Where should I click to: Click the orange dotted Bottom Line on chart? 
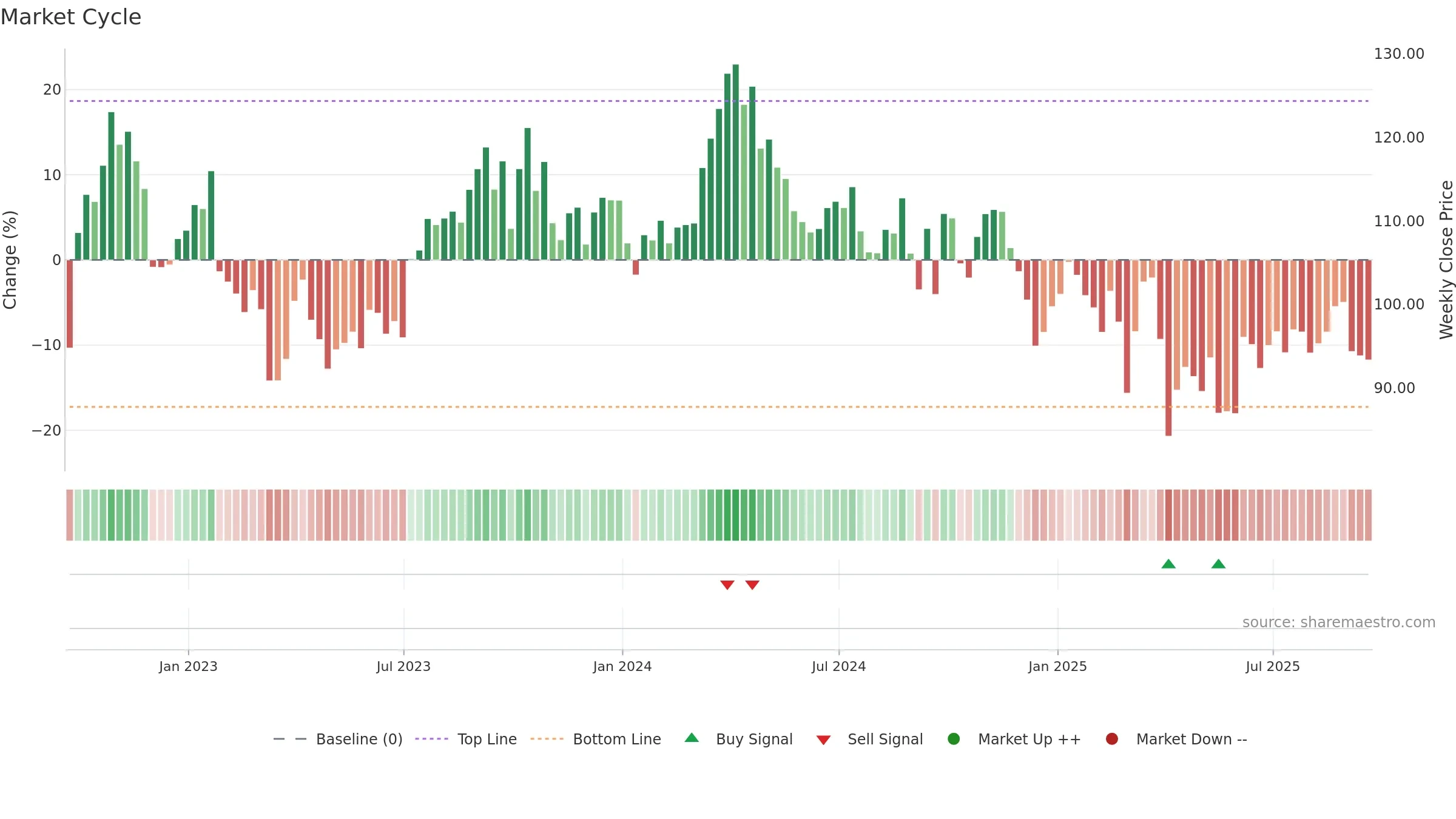pos(719,407)
